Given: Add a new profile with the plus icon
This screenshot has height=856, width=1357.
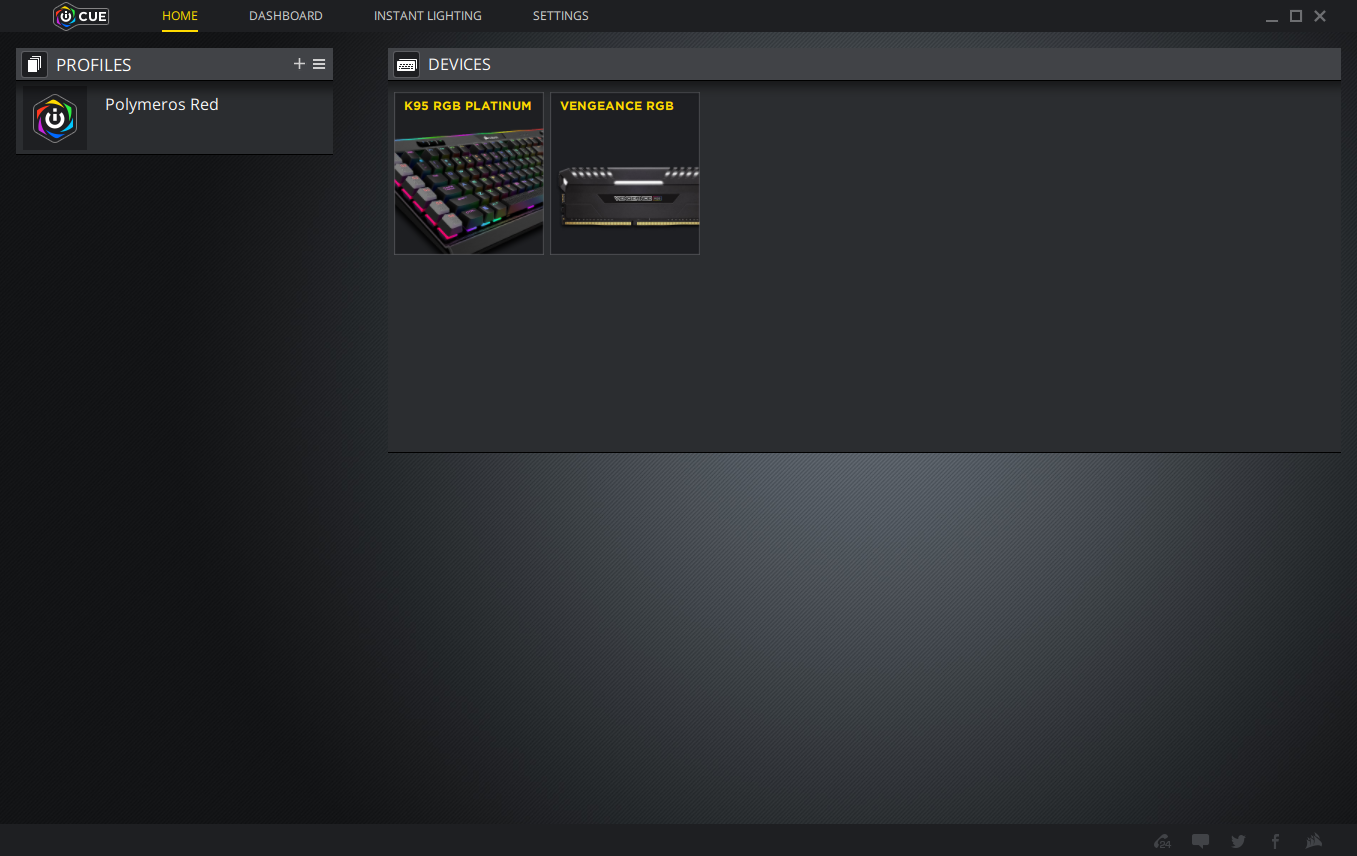Looking at the screenshot, I should [x=299, y=64].
